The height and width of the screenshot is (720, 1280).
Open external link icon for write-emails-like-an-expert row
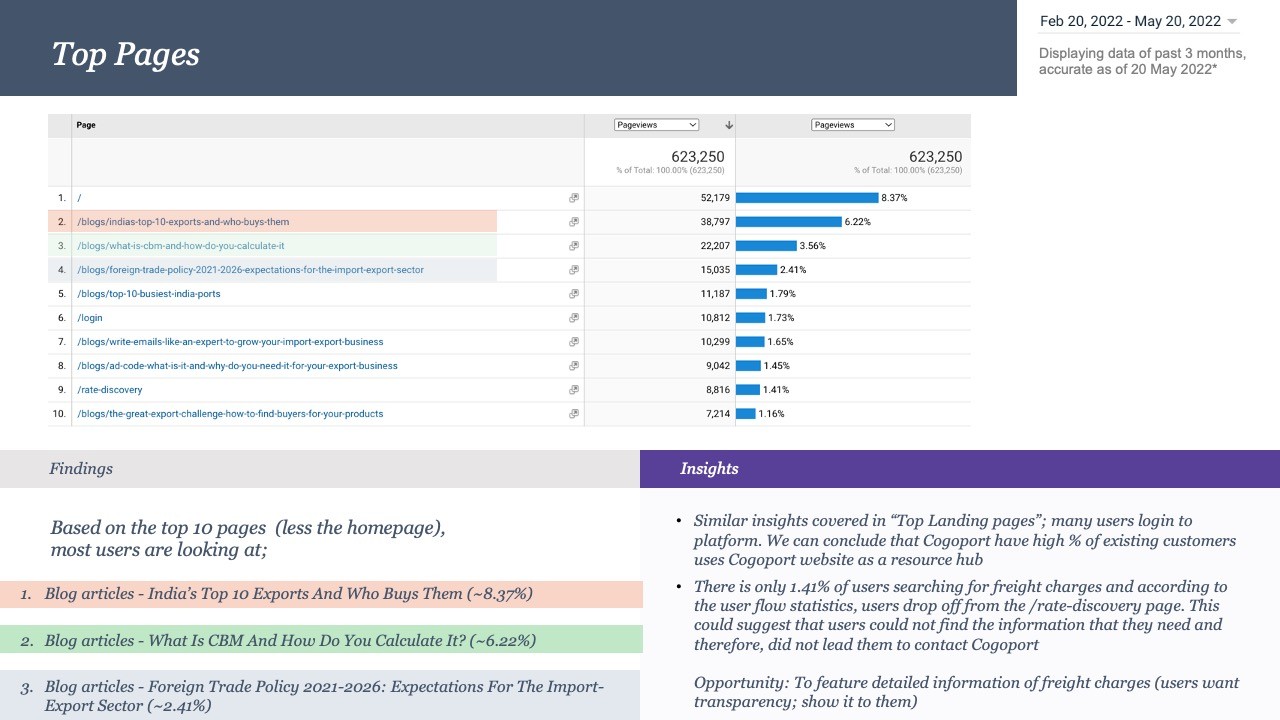point(574,342)
